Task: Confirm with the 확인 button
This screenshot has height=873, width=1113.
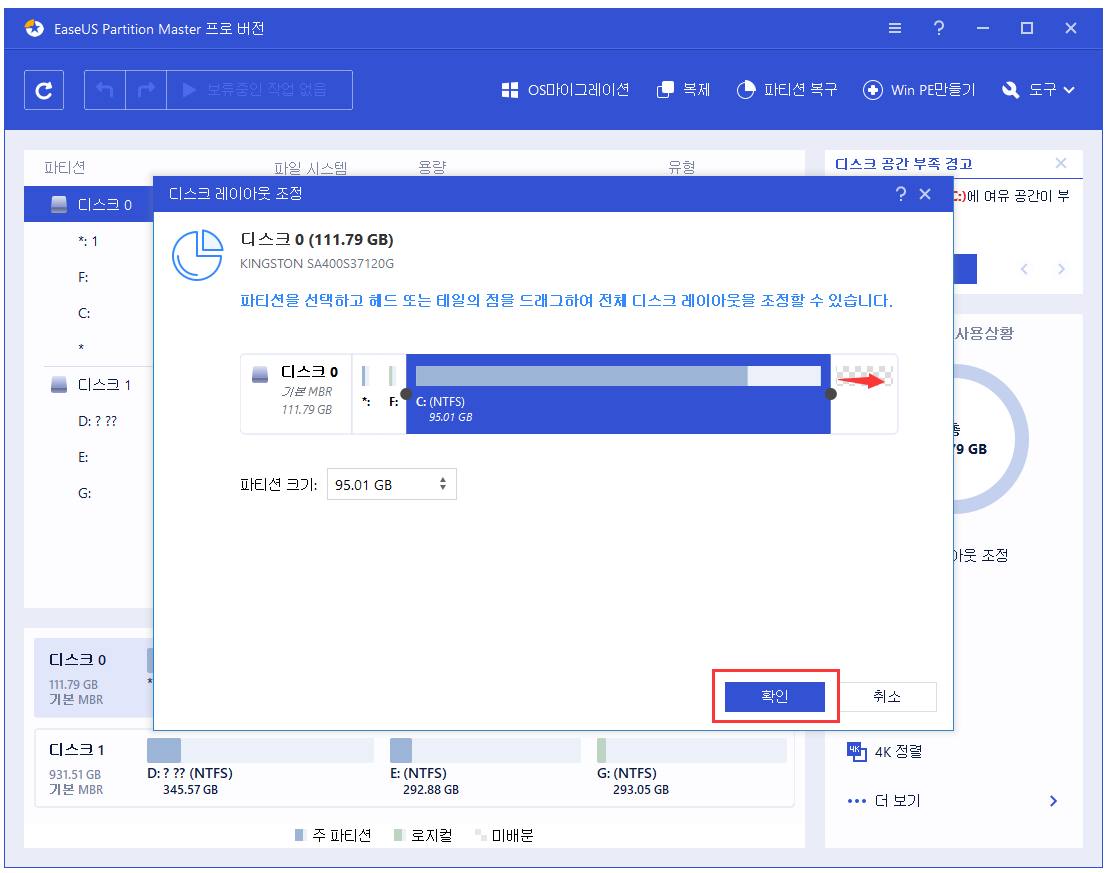Action: (776, 696)
